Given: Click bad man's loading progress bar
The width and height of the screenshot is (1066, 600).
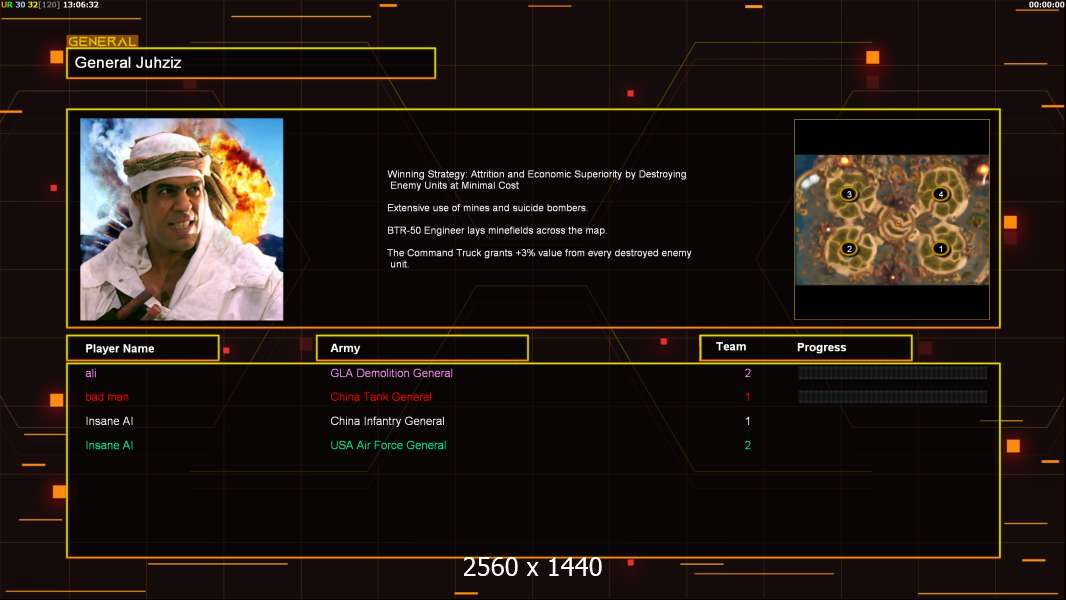Looking at the screenshot, I should point(893,397).
